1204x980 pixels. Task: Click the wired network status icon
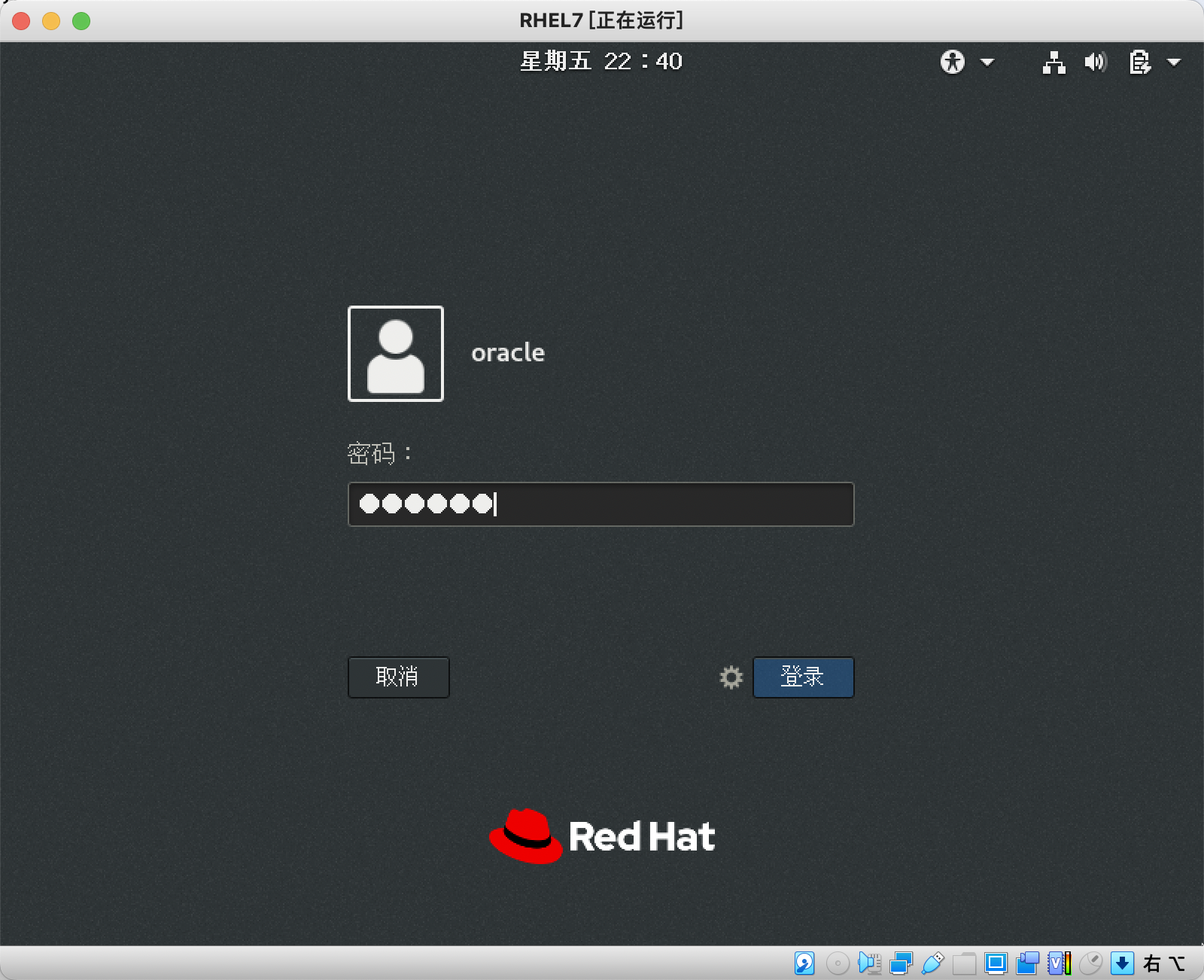pos(1053,62)
